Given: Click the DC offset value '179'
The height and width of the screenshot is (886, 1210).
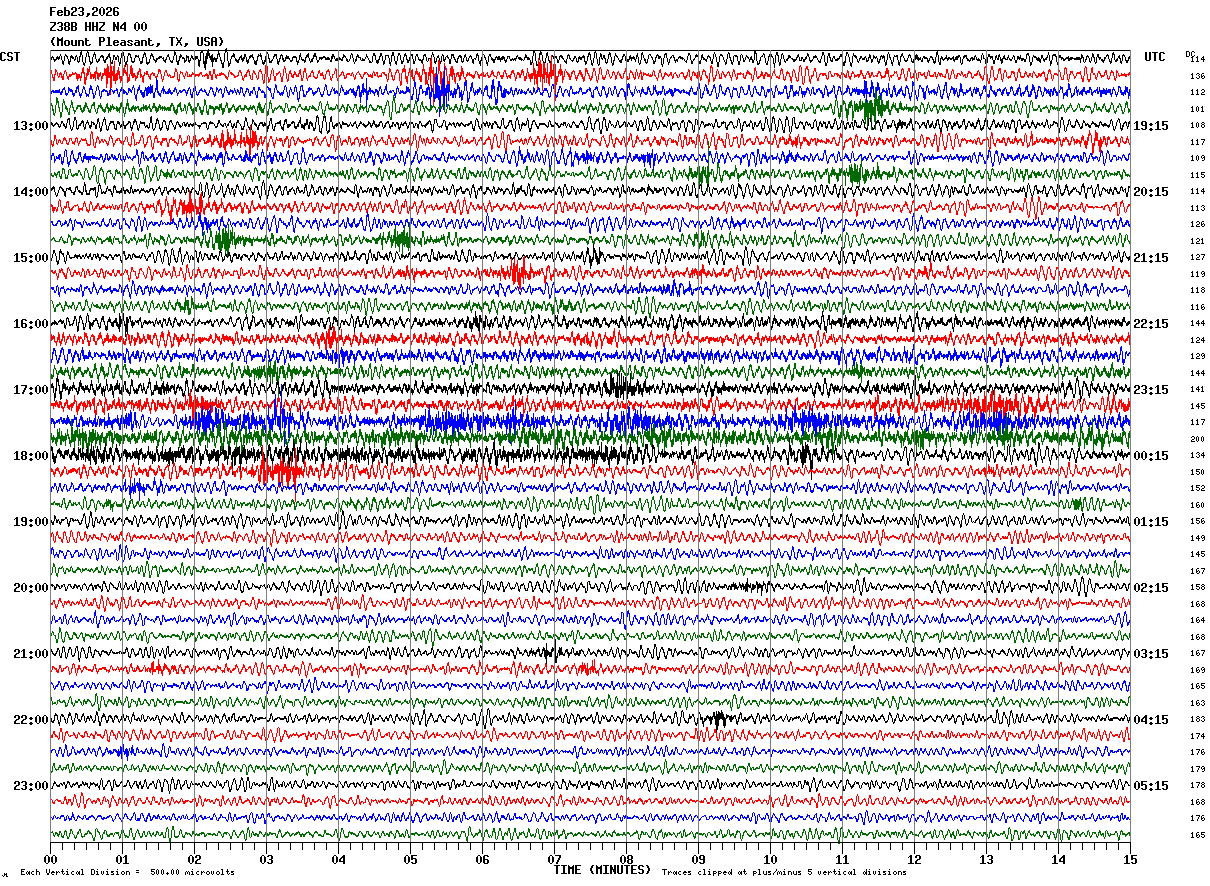Looking at the screenshot, I should coord(1197,769).
